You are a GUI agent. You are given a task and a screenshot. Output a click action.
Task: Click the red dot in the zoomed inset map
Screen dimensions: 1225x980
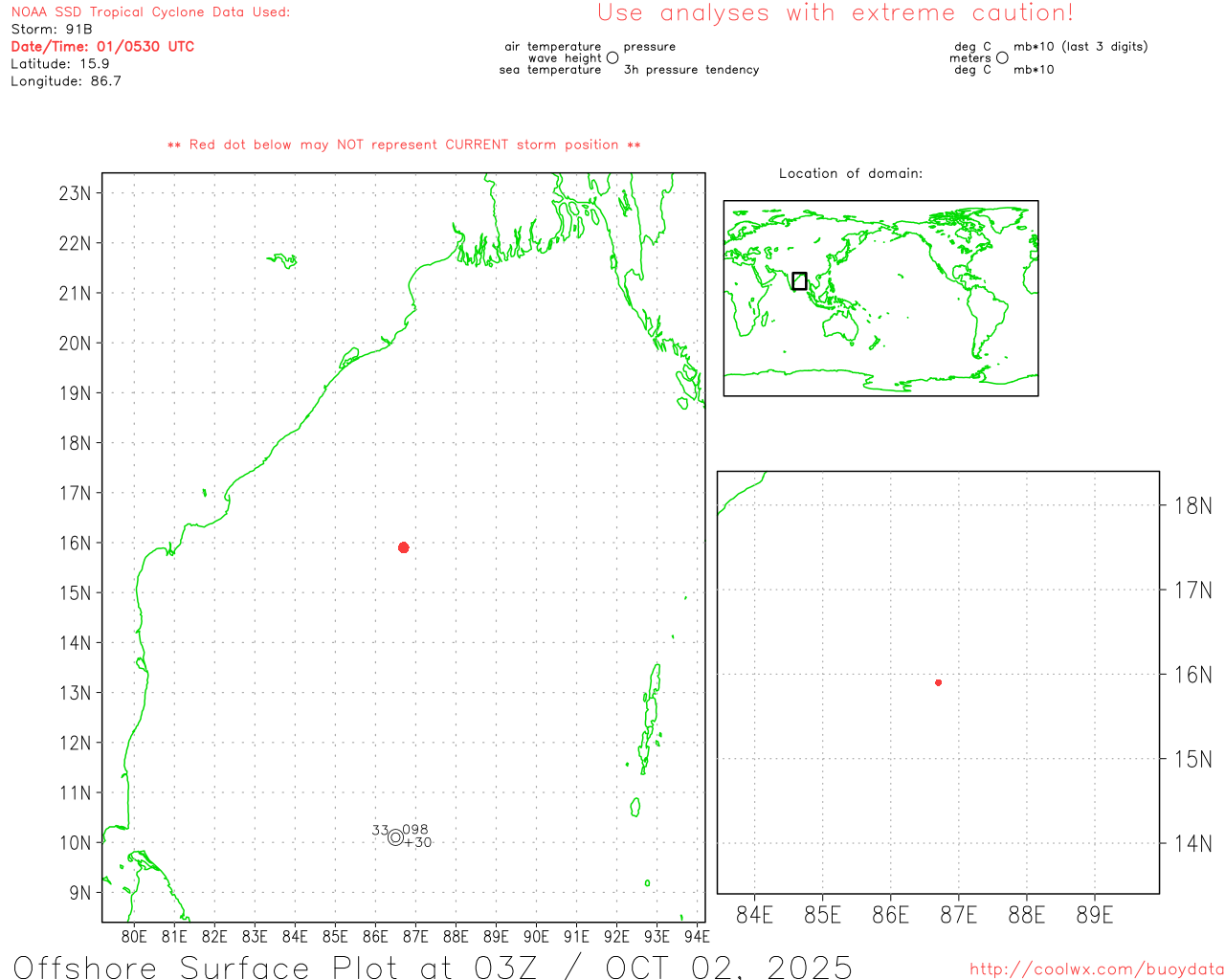click(x=938, y=682)
